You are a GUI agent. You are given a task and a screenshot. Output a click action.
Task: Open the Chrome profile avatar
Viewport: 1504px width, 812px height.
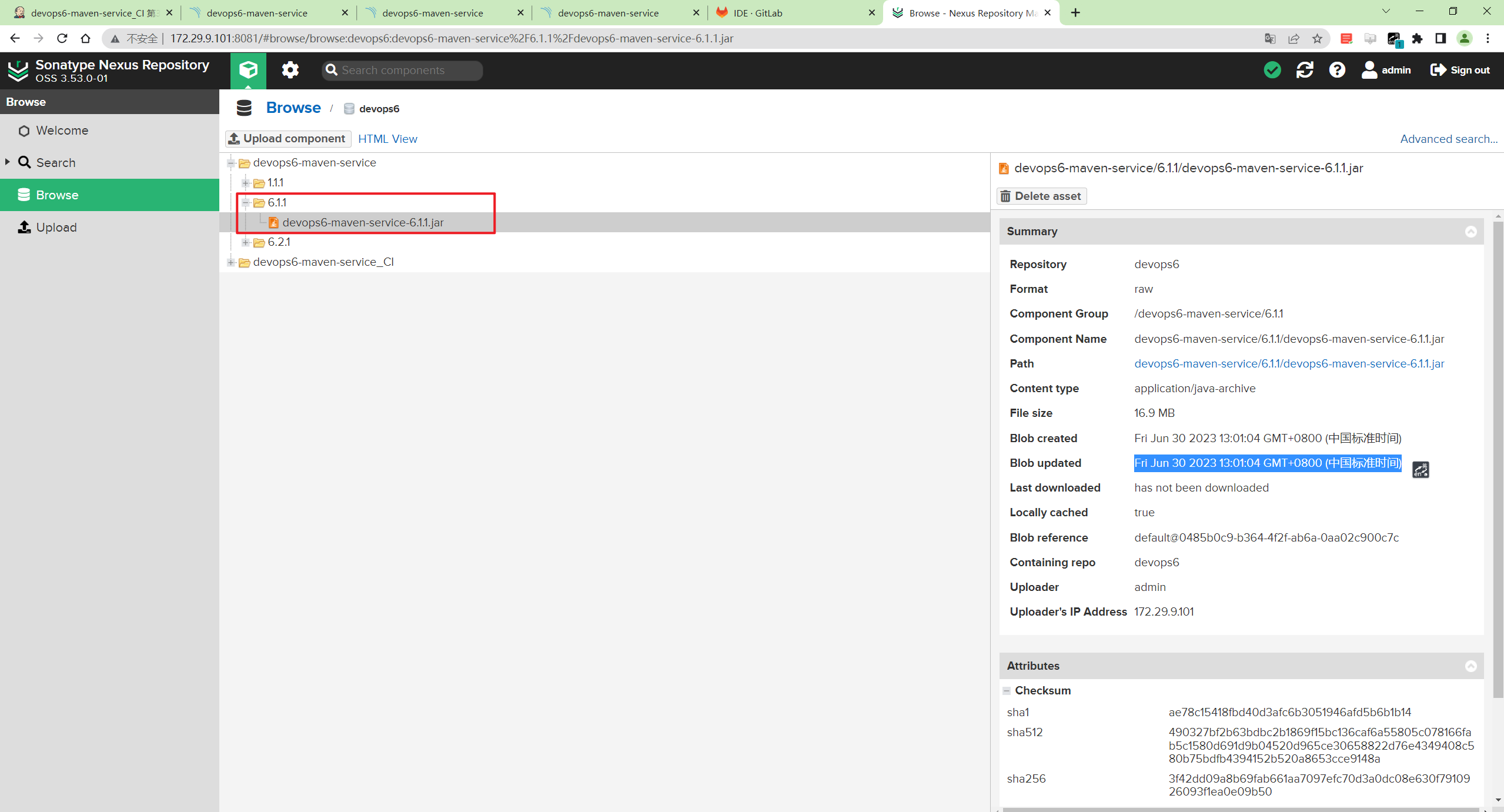pos(1465,39)
